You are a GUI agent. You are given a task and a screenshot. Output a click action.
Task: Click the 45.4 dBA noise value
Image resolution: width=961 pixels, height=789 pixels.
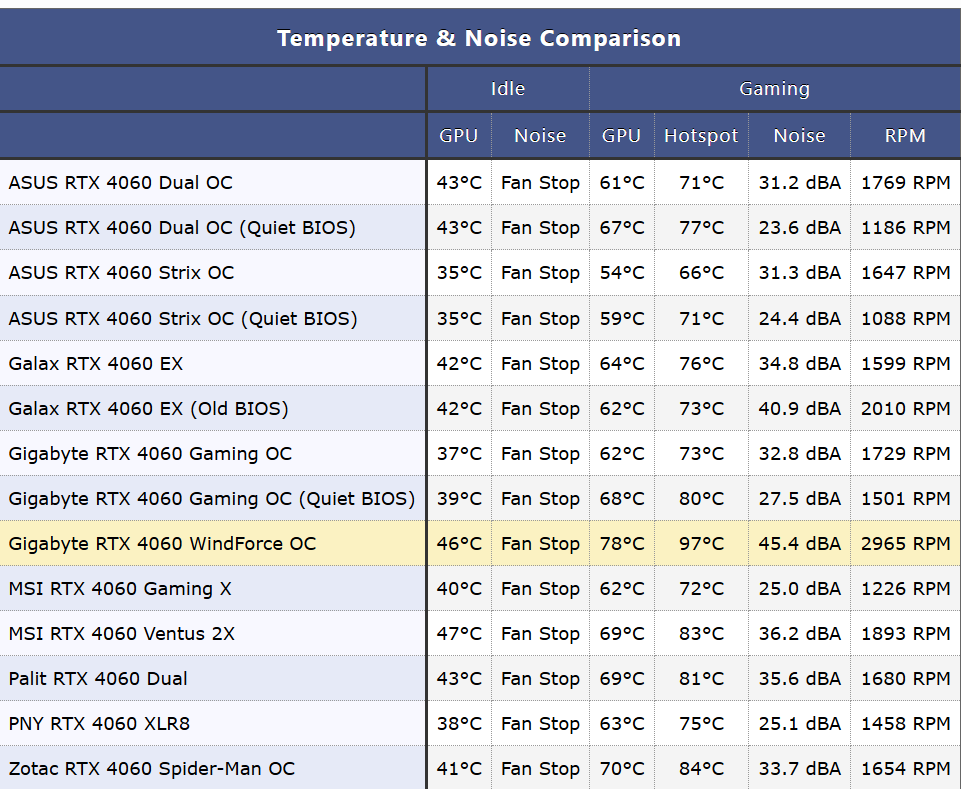(x=799, y=544)
